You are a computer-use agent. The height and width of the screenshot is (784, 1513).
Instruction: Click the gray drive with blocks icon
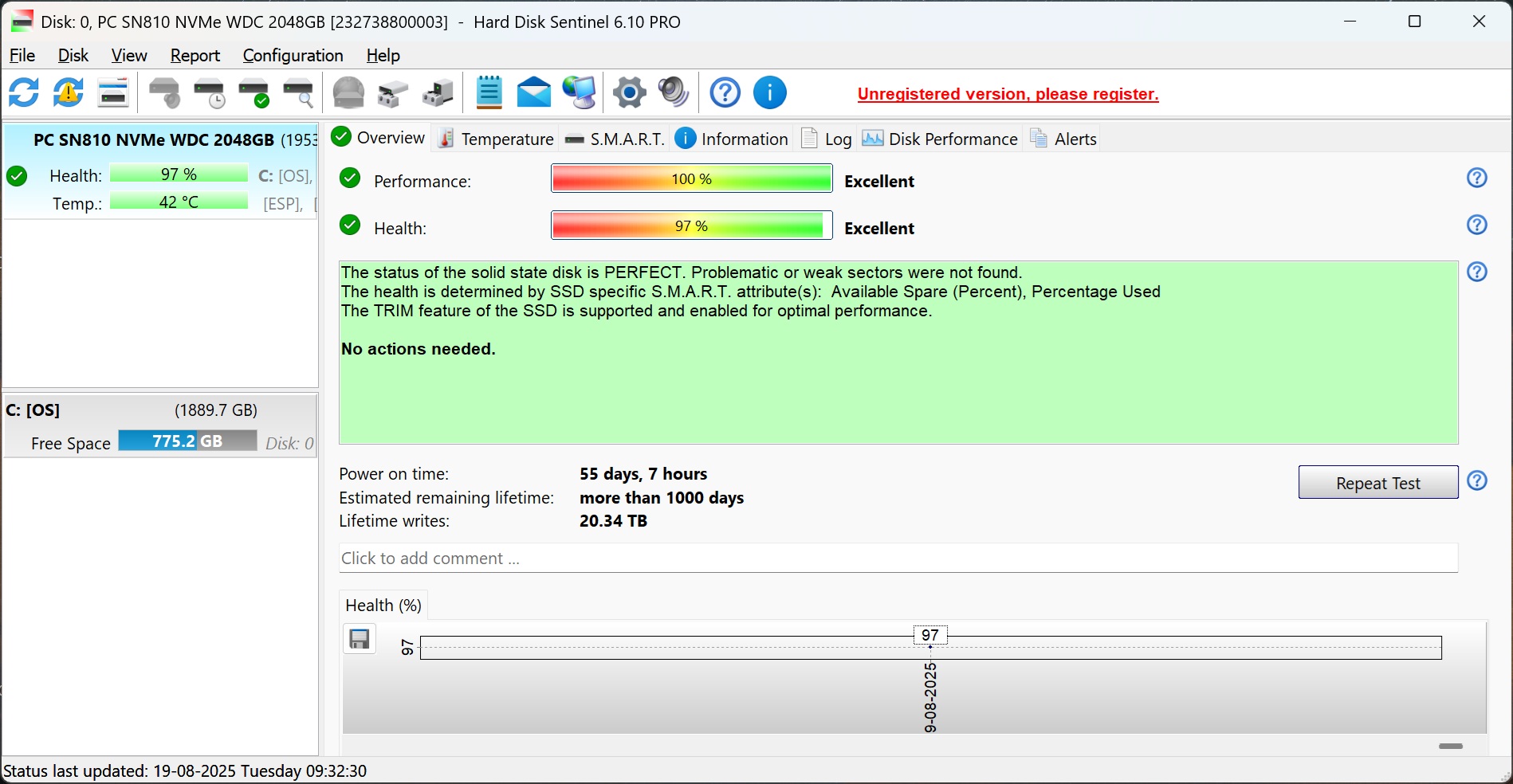393,92
